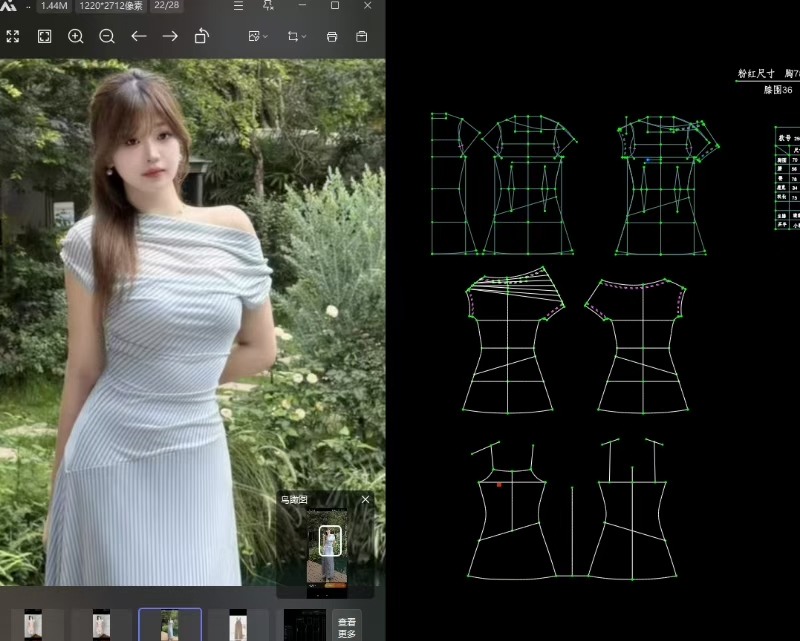The width and height of the screenshot is (800, 641).
Task: Click the fullscreen expand icon
Action: coord(13,36)
